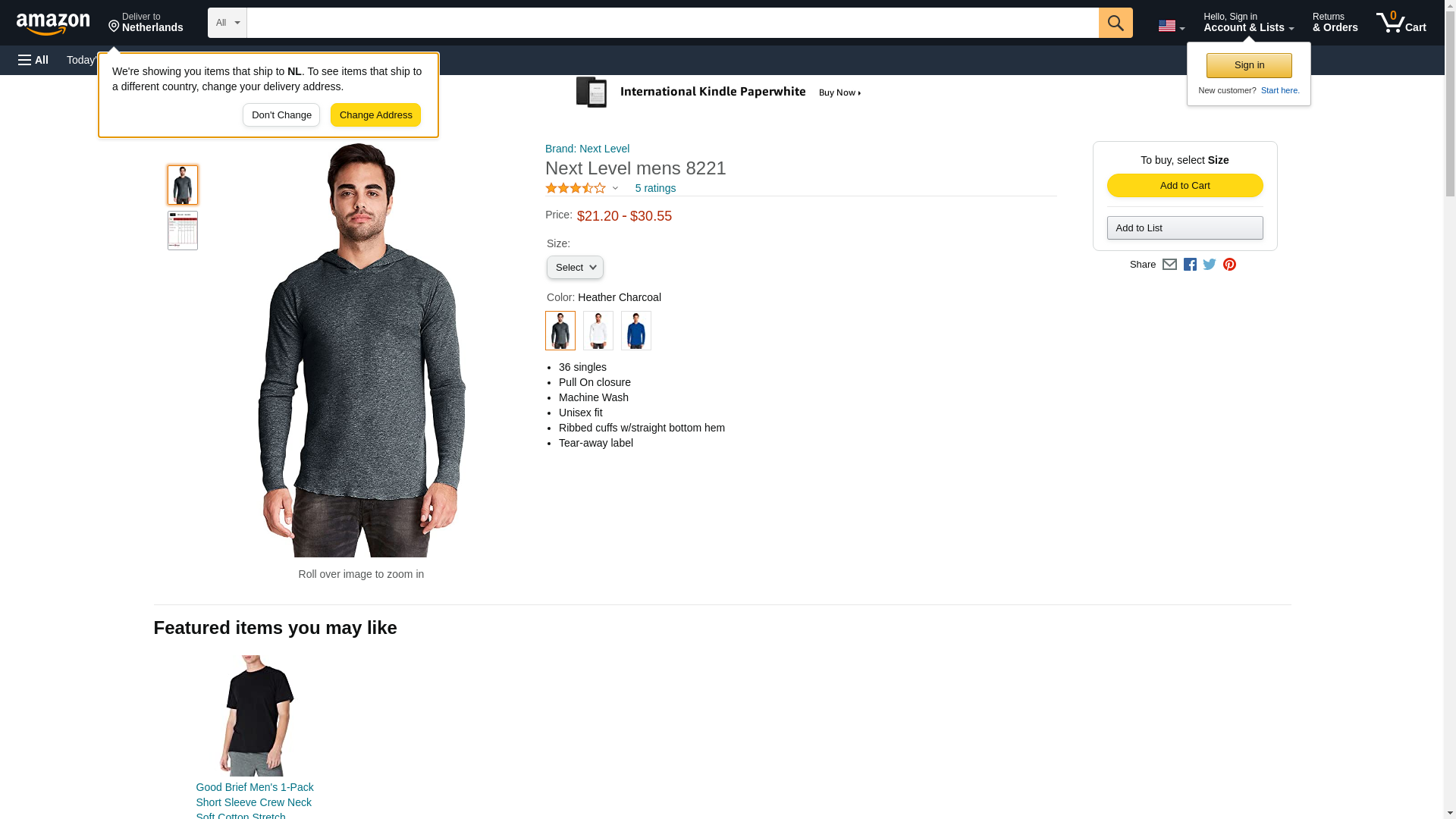This screenshot has width=1456, height=819.
Task: Share the product on Twitter
Action: click(1210, 265)
